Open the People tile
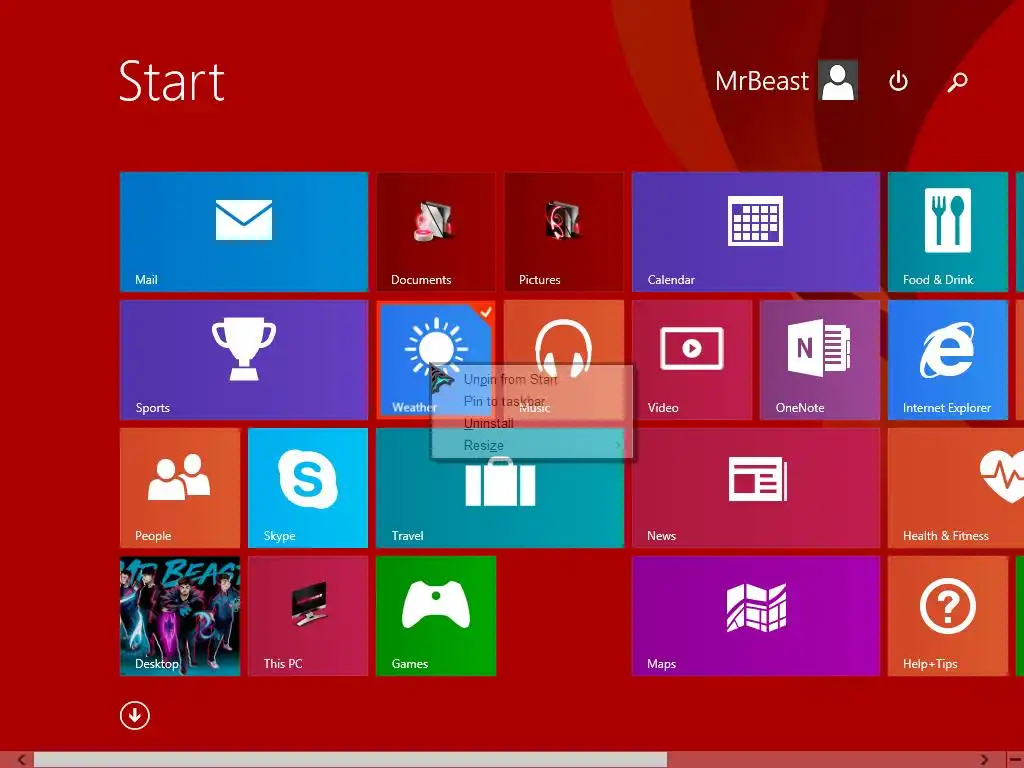Screen dimensions: 1024x768 pos(180,487)
